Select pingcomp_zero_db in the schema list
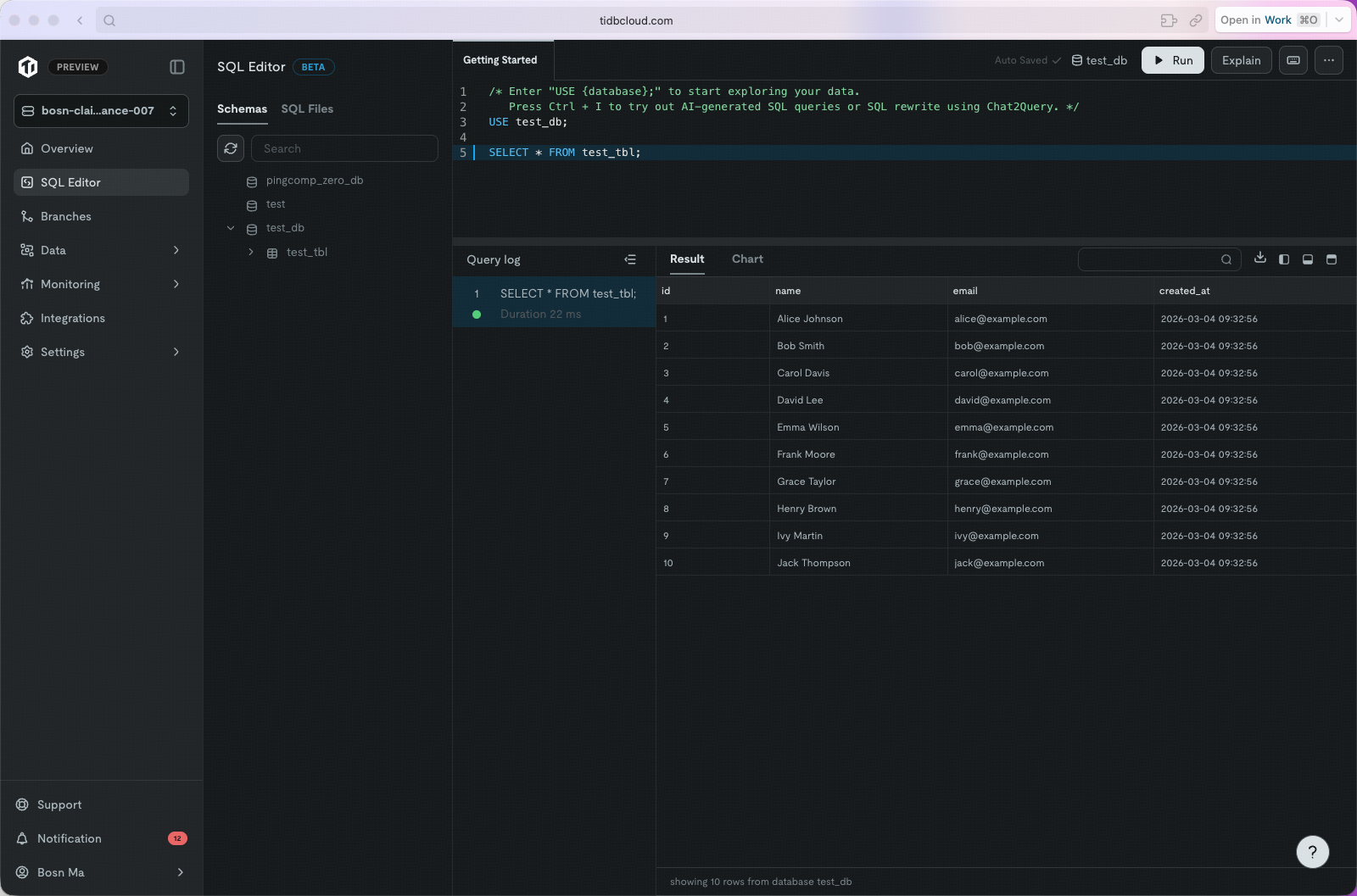 click(314, 181)
